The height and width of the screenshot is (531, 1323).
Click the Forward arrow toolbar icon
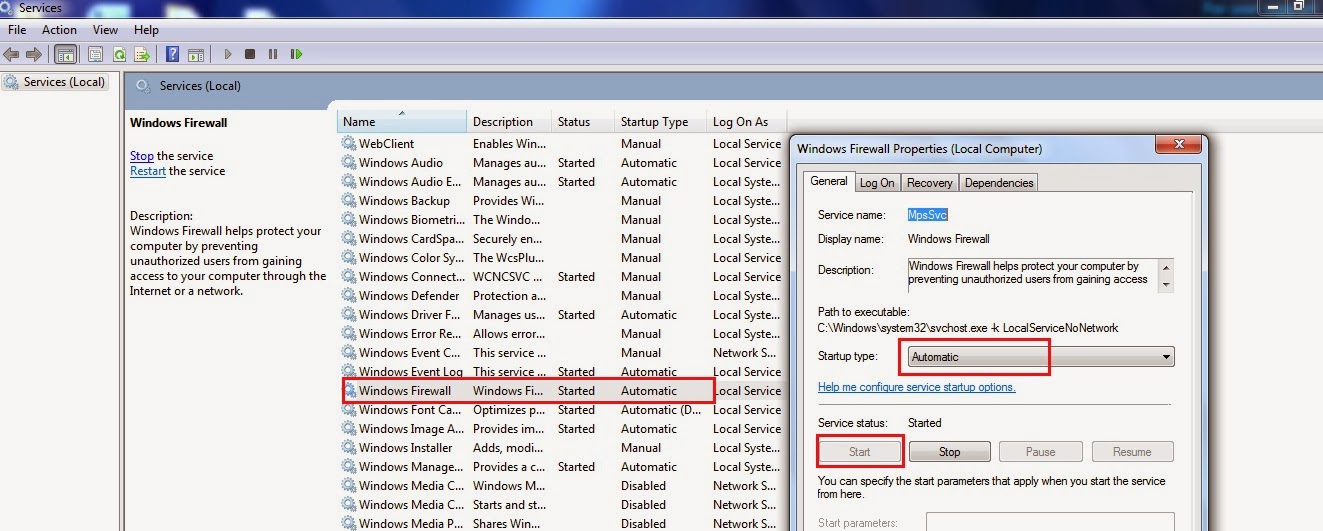[34, 54]
